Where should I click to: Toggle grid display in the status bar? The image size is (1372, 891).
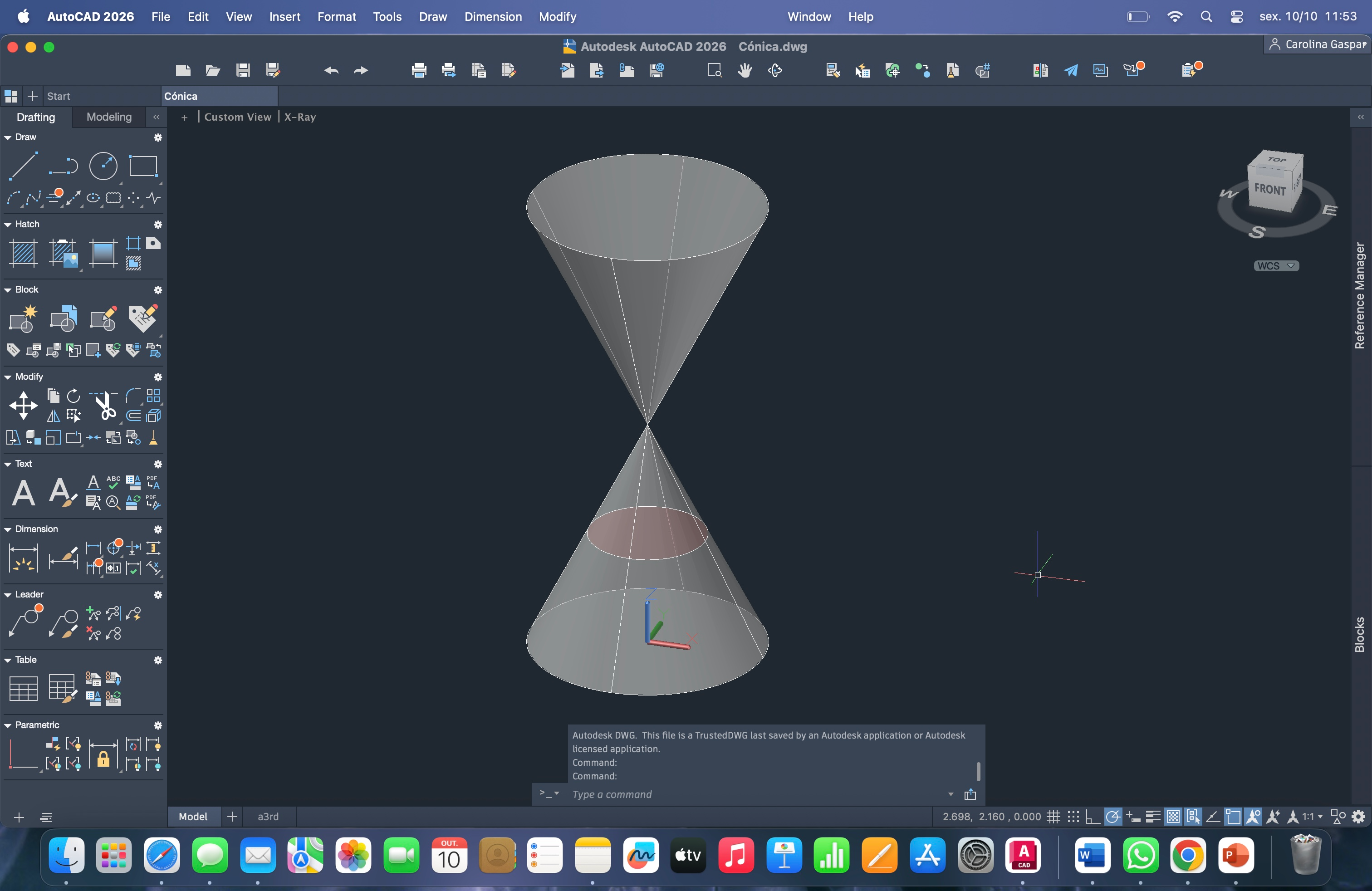point(1054,817)
